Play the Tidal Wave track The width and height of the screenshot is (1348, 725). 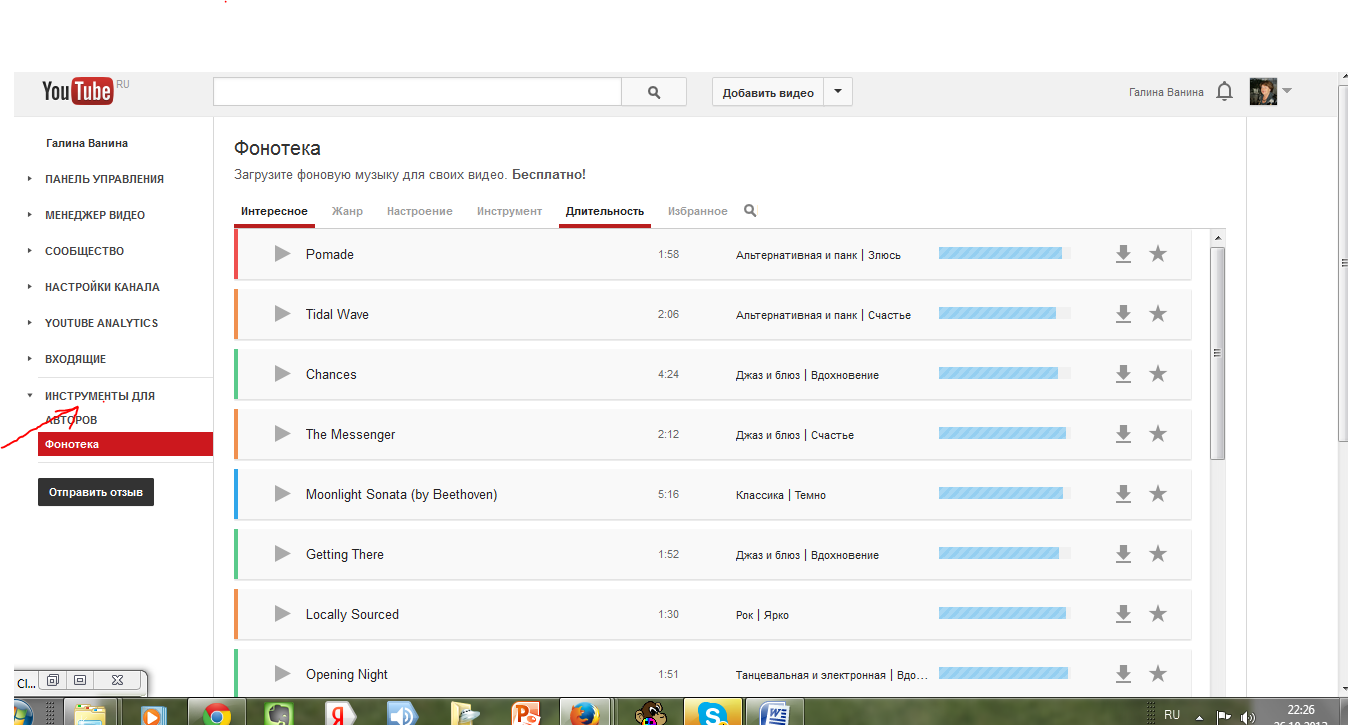282,314
